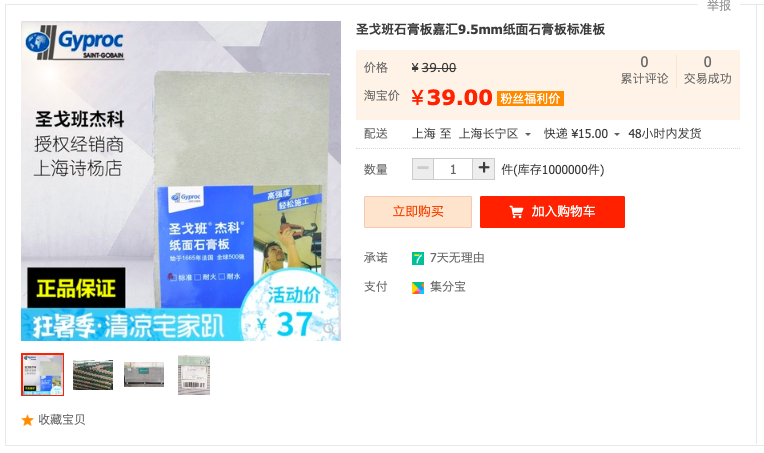Click the 立即购买 buy now button
The height and width of the screenshot is (453, 764).
click(418, 212)
